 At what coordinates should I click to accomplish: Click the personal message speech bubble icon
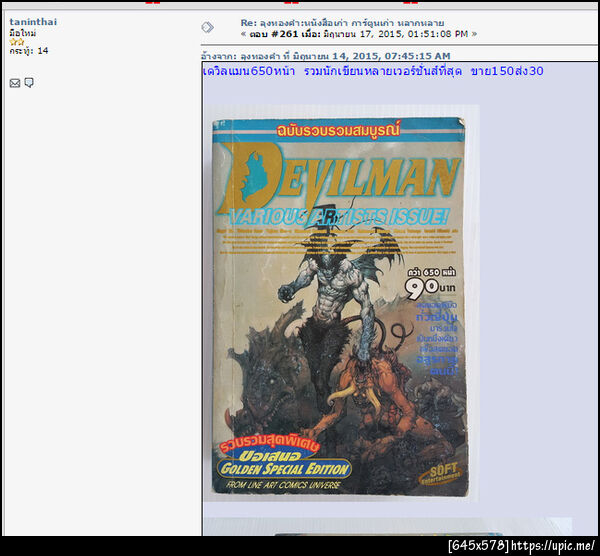29,83
